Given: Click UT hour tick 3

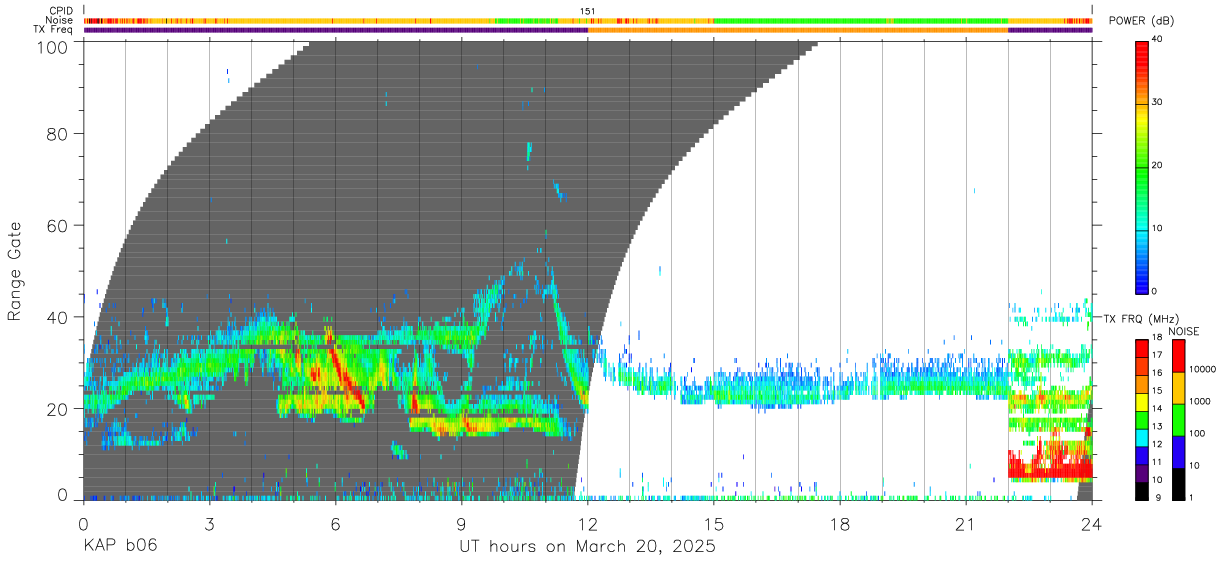Looking at the screenshot, I should (210, 523).
